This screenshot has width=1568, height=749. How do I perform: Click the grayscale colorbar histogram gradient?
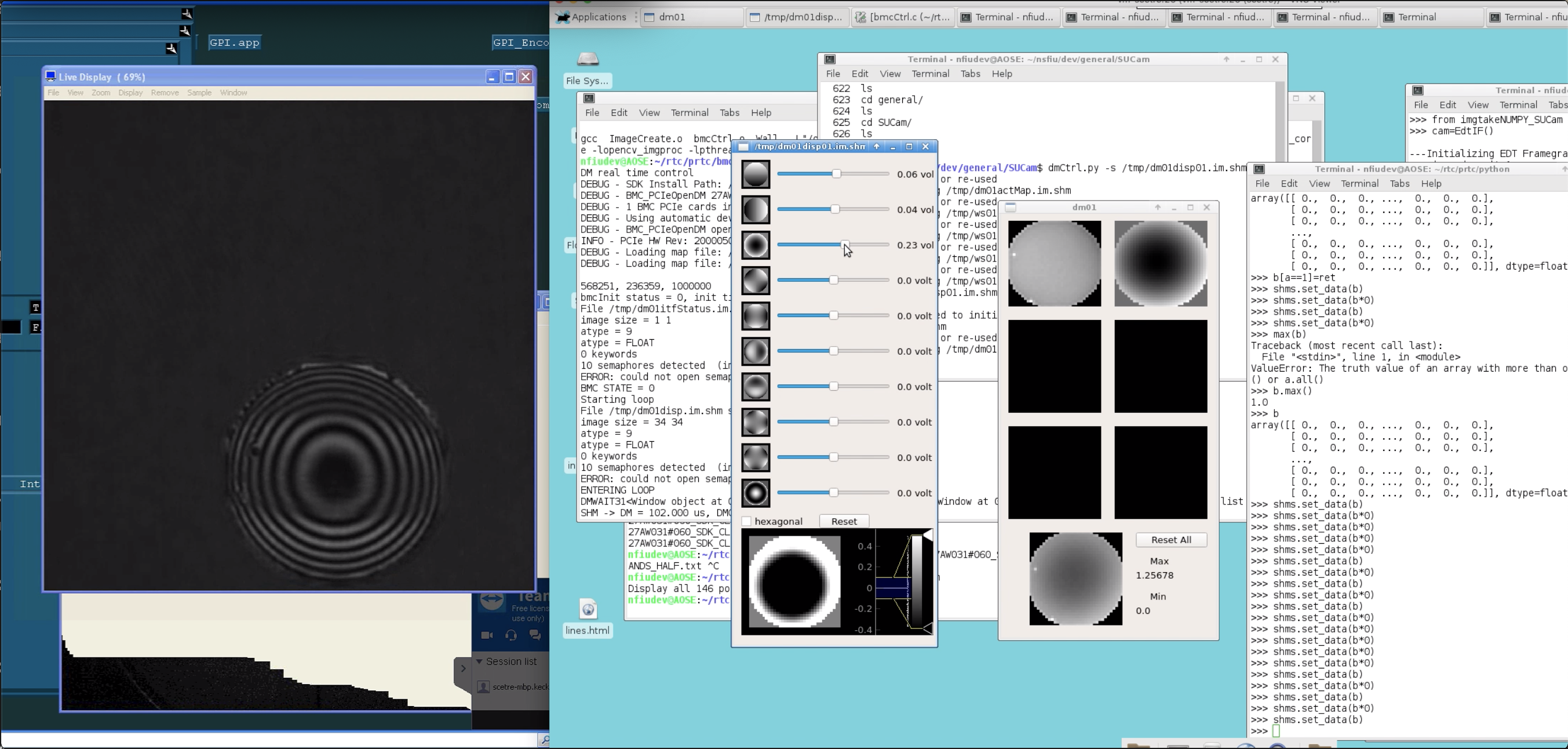click(916, 581)
